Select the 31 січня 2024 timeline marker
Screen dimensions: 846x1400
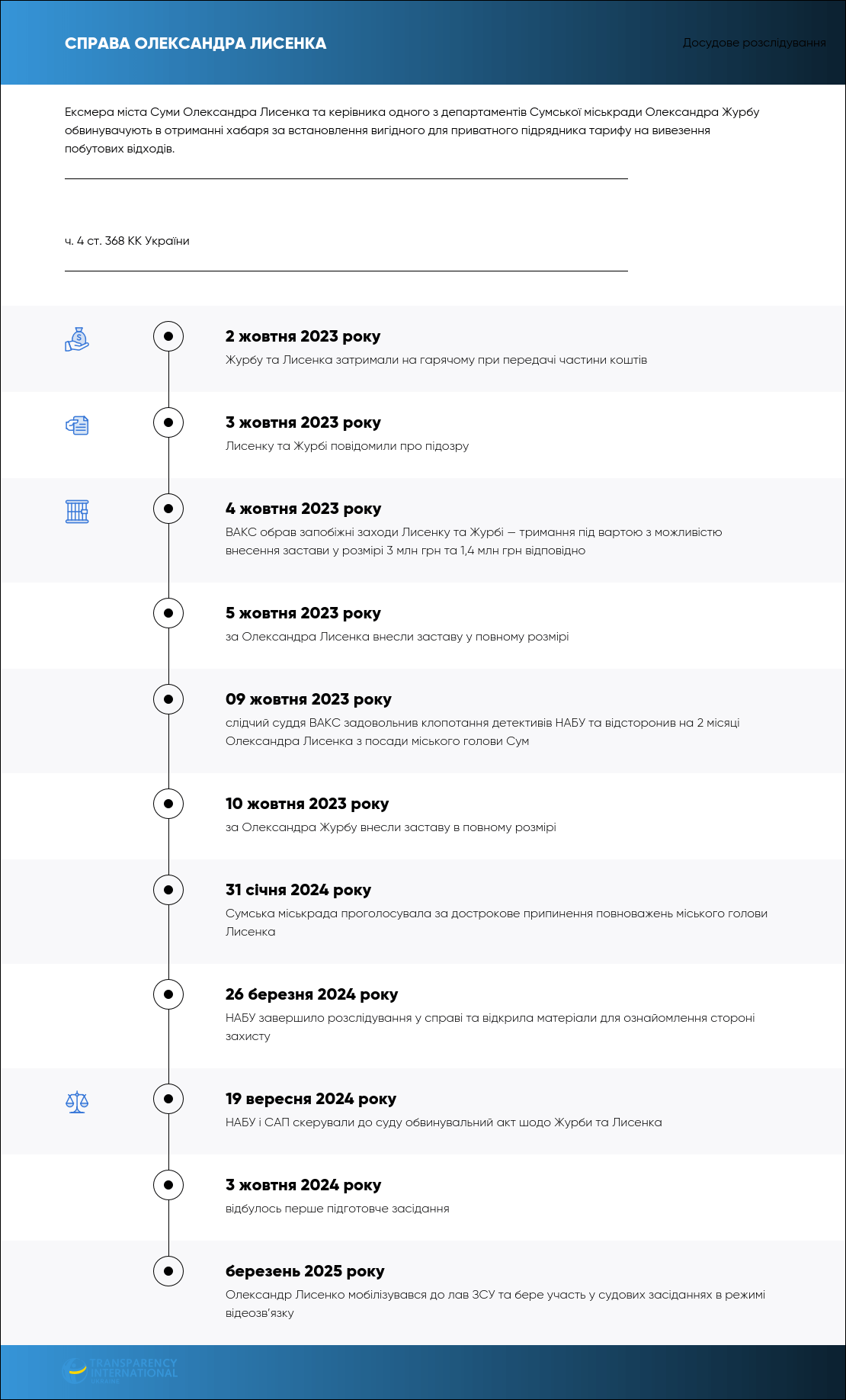[168, 890]
